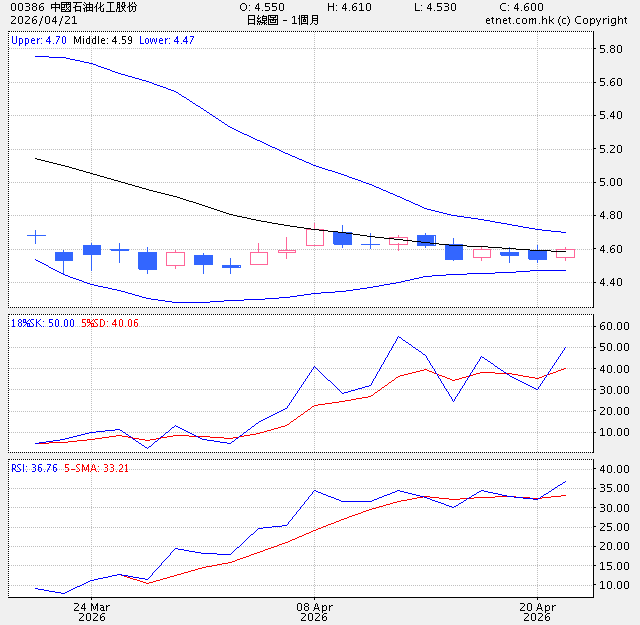Click the 08 Apr 2026 date marker
Viewport: 640px width, 625px height.
[x=314, y=612]
